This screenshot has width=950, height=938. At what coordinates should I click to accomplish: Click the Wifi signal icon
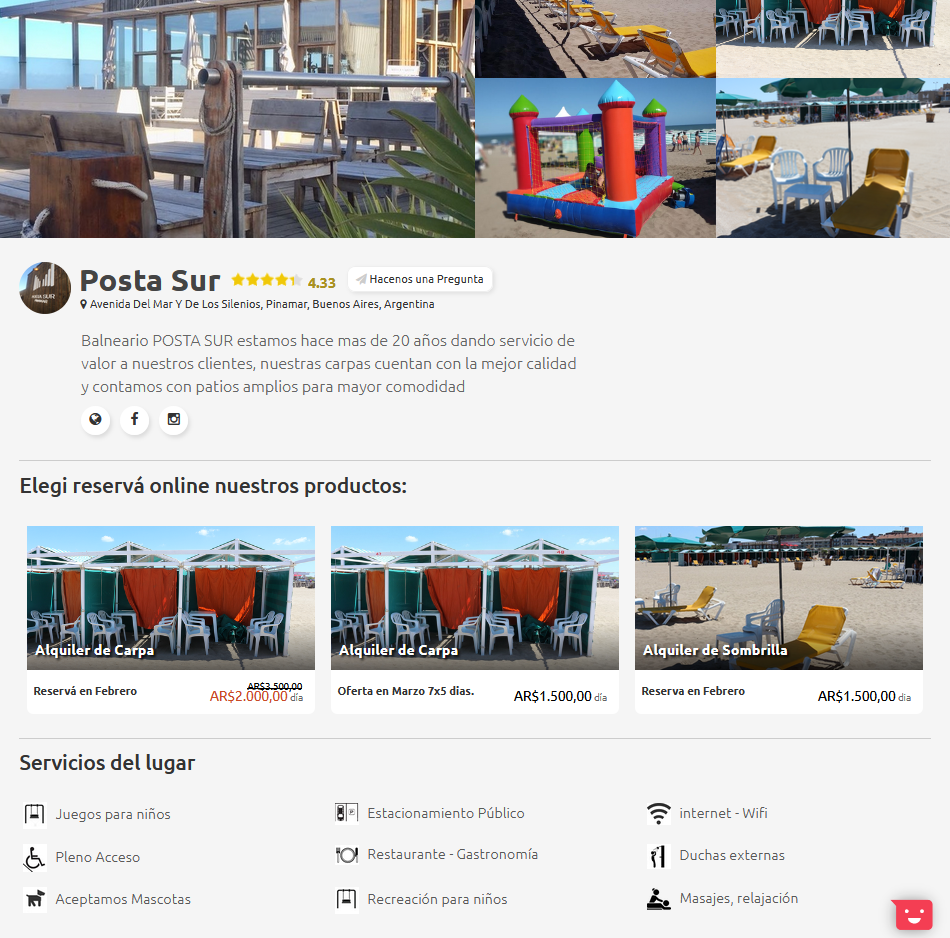659,813
